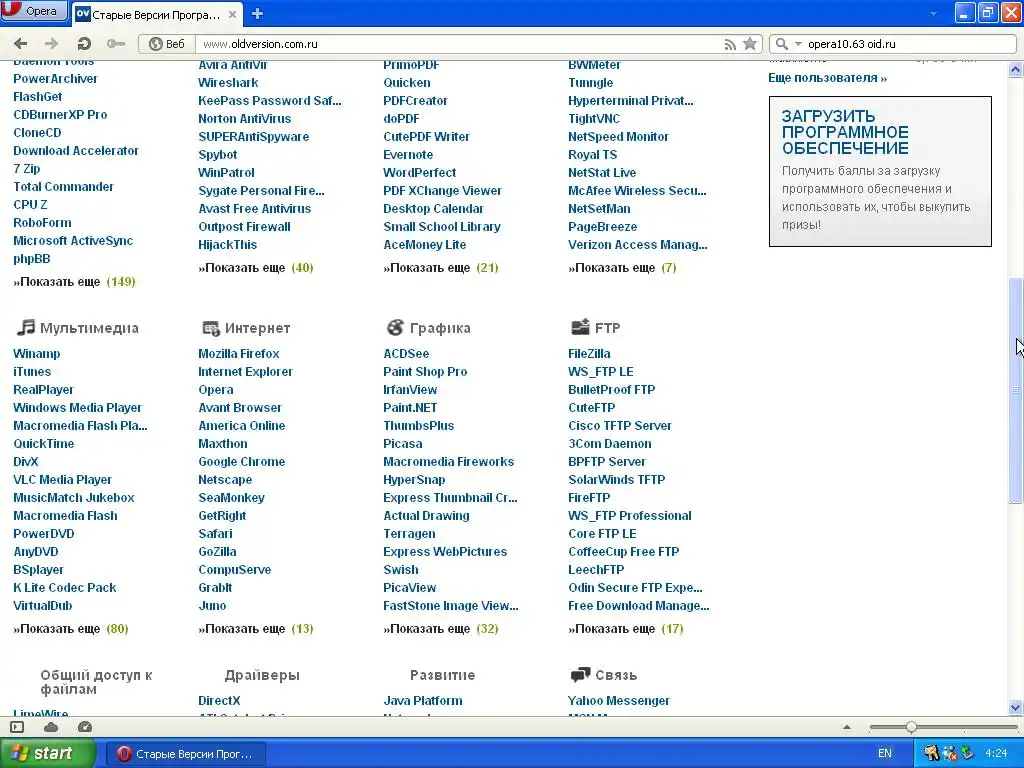1024x768 pixels.
Task: Open the Windows Start menu
Action: [48, 753]
